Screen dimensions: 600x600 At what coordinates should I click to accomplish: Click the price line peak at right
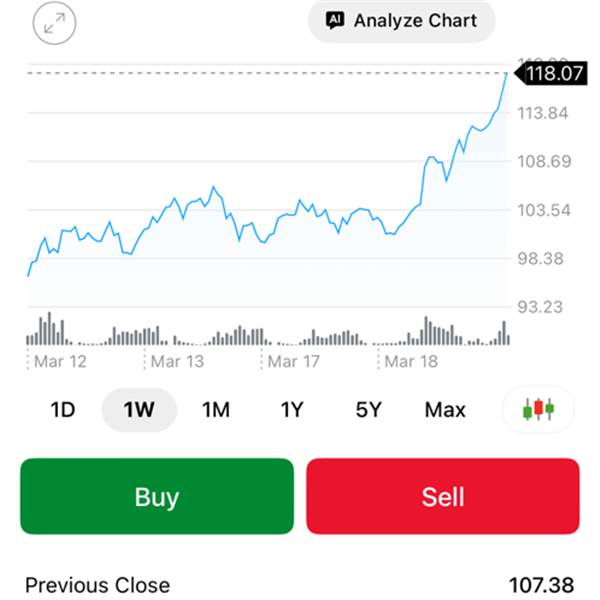click(506, 72)
